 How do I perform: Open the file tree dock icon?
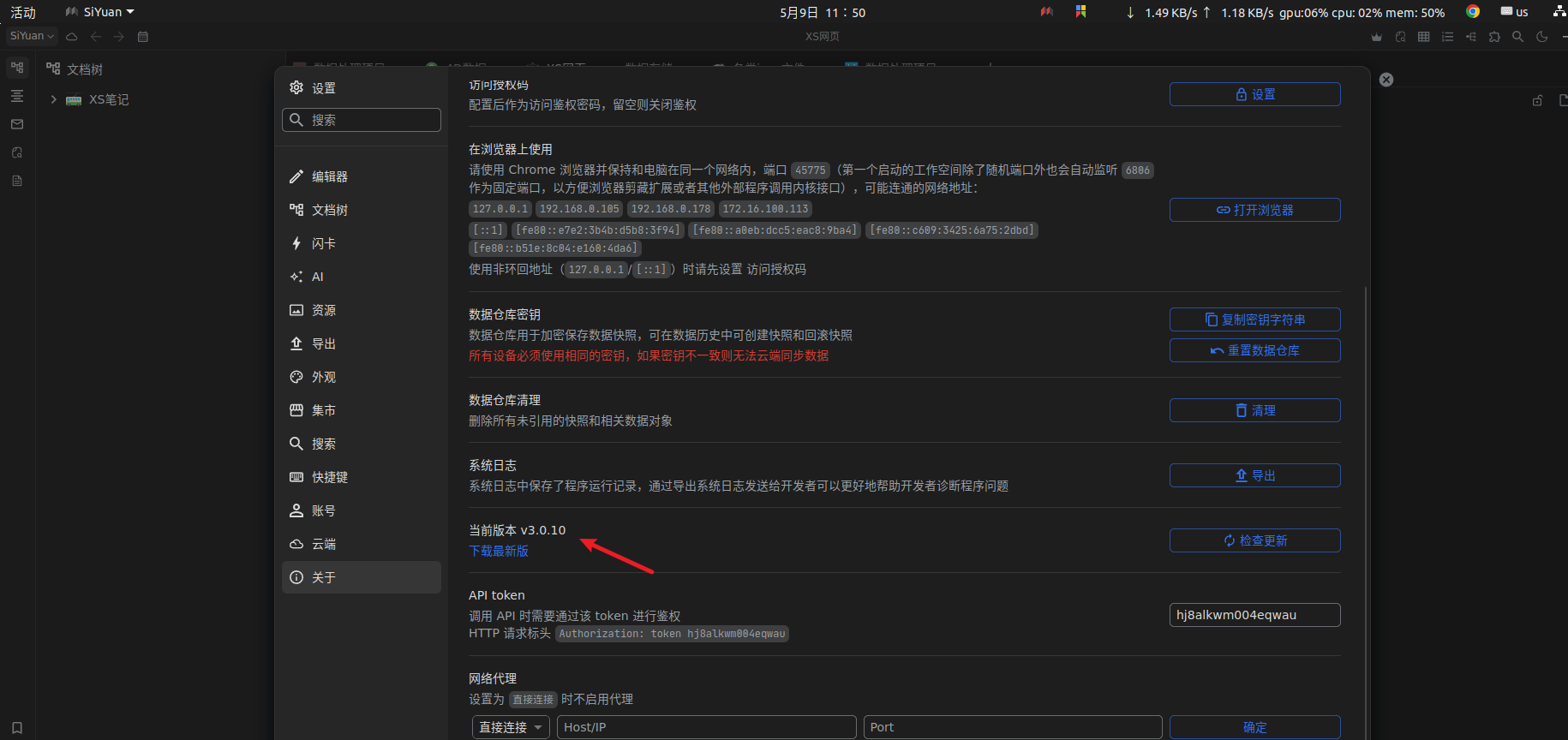[17, 68]
